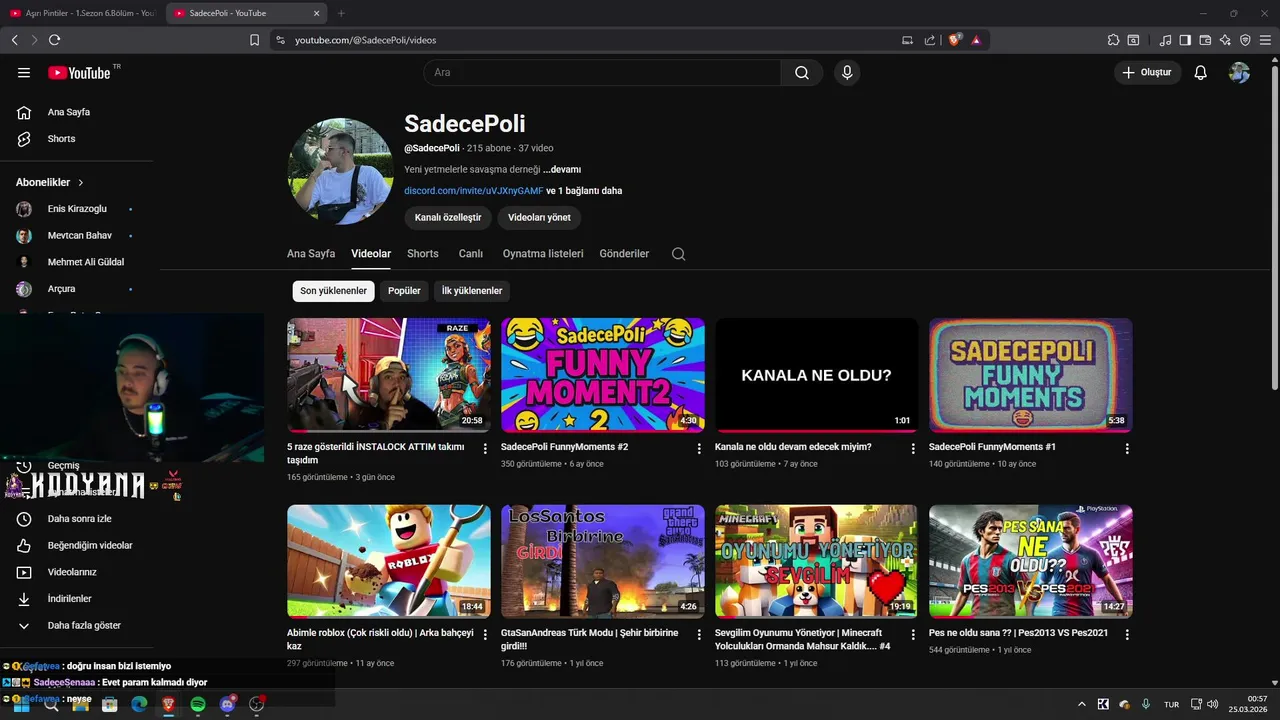Open the KANALA NE OLDU? video thumbnail

click(817, 375)
